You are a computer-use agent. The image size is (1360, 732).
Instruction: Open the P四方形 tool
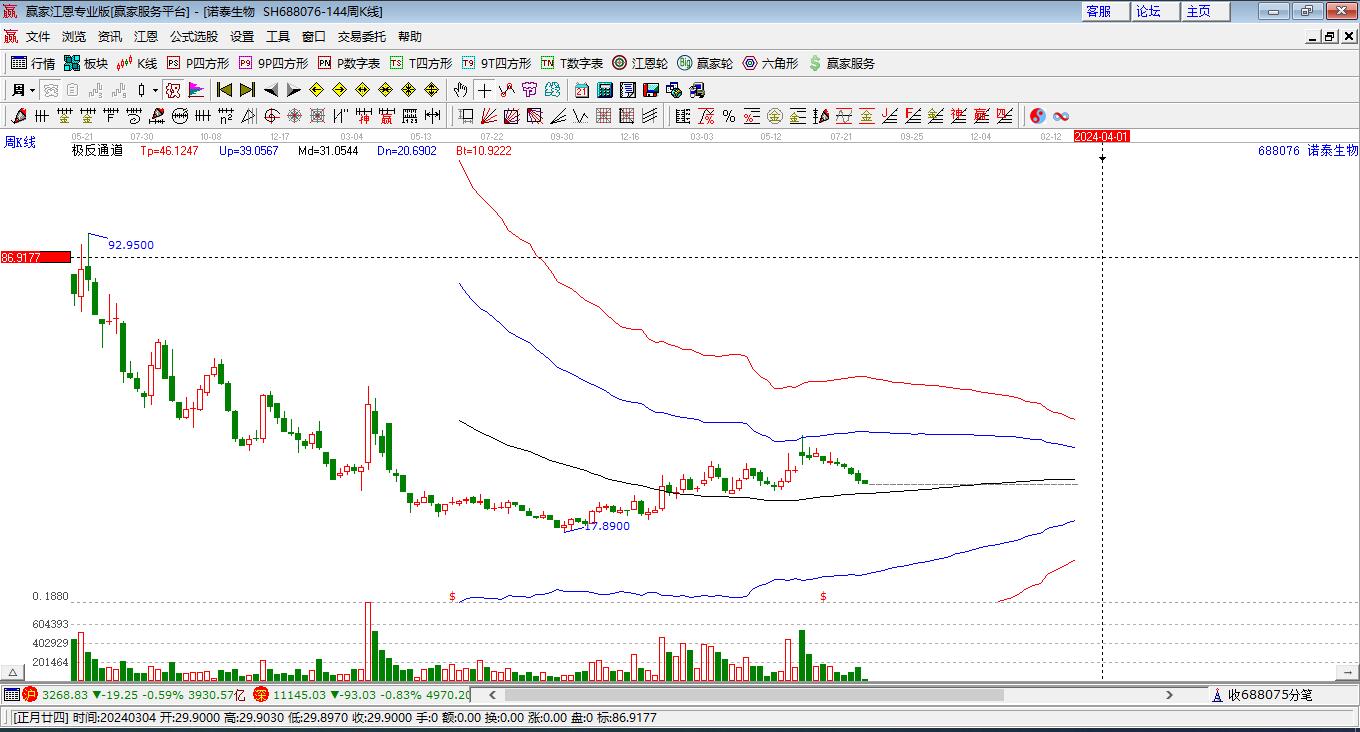pyautogui.click(x=197, y=63)
